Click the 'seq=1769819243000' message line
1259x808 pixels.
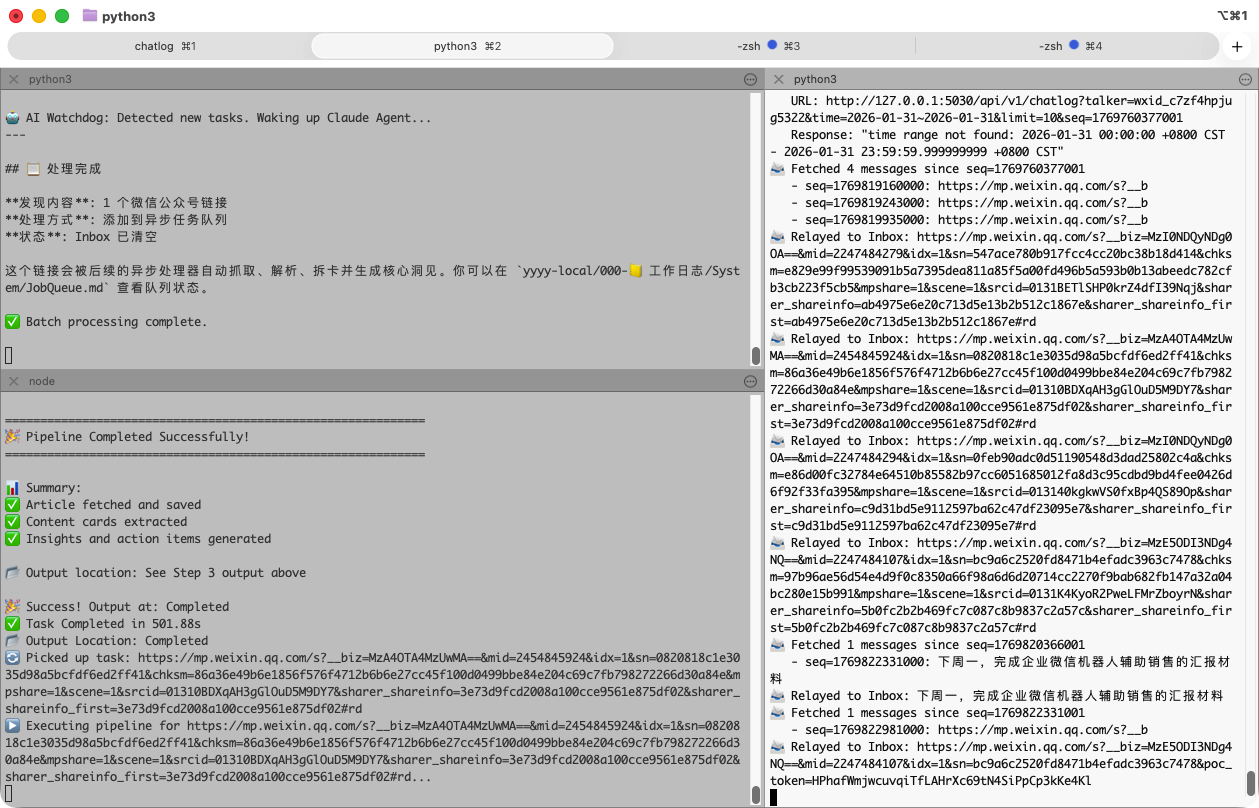[968, 203]
